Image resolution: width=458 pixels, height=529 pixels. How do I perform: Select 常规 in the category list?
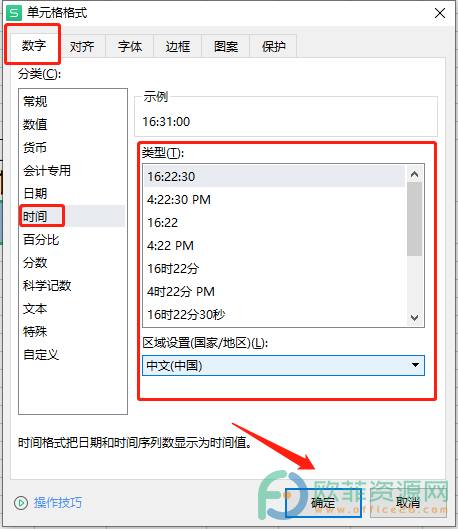(x=72, y=102)
